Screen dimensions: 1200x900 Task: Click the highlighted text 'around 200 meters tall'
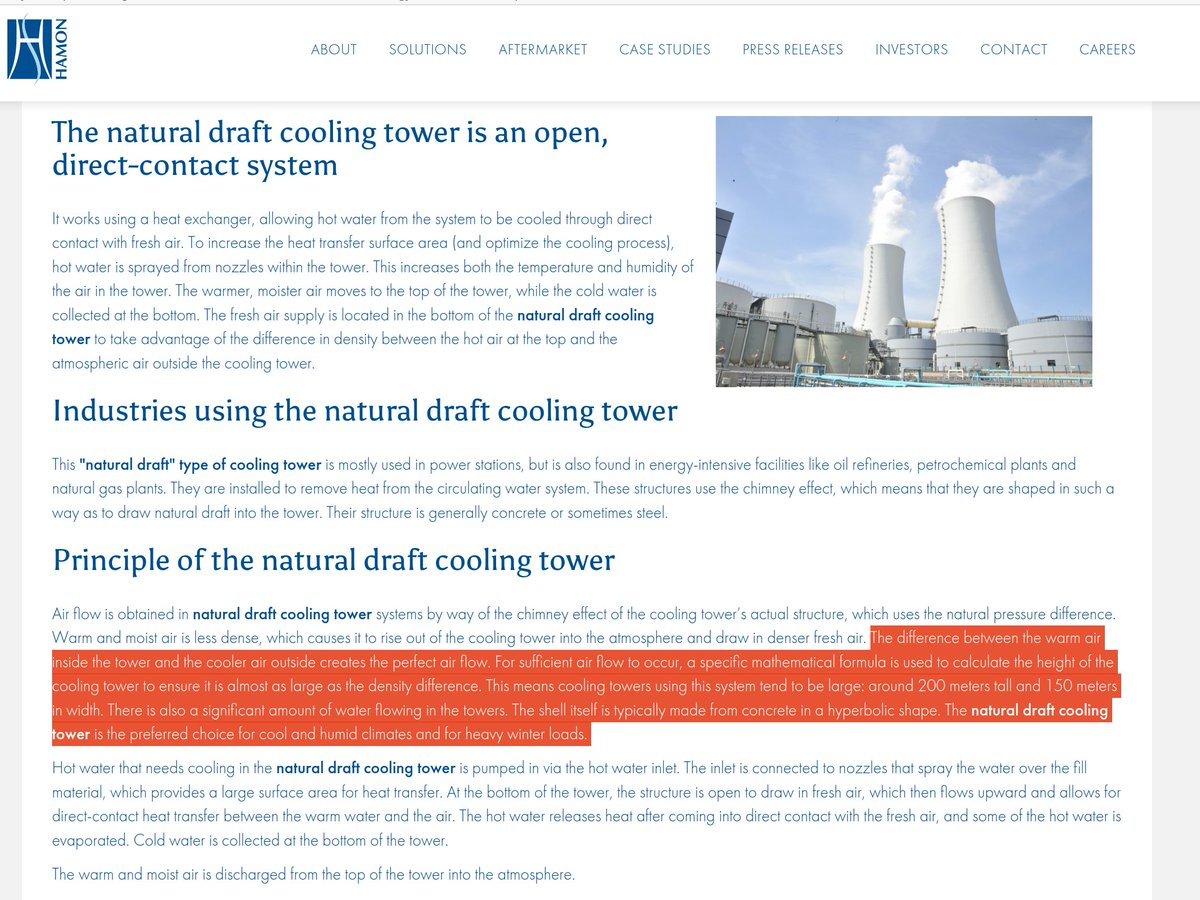(941, 686)
